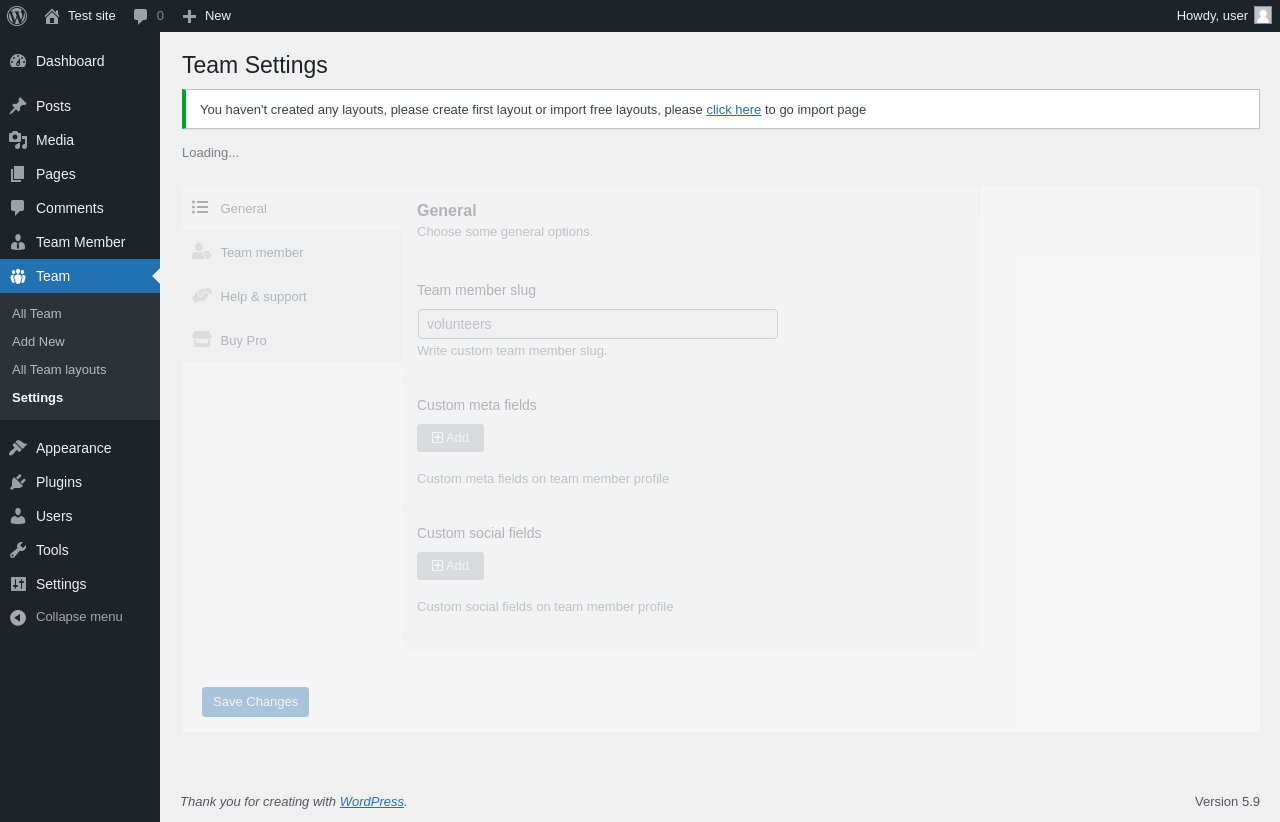This screenshot has width=1280, height=822.
Task: Click the Team member tab user icon
Action: click(x=202, y=251)
